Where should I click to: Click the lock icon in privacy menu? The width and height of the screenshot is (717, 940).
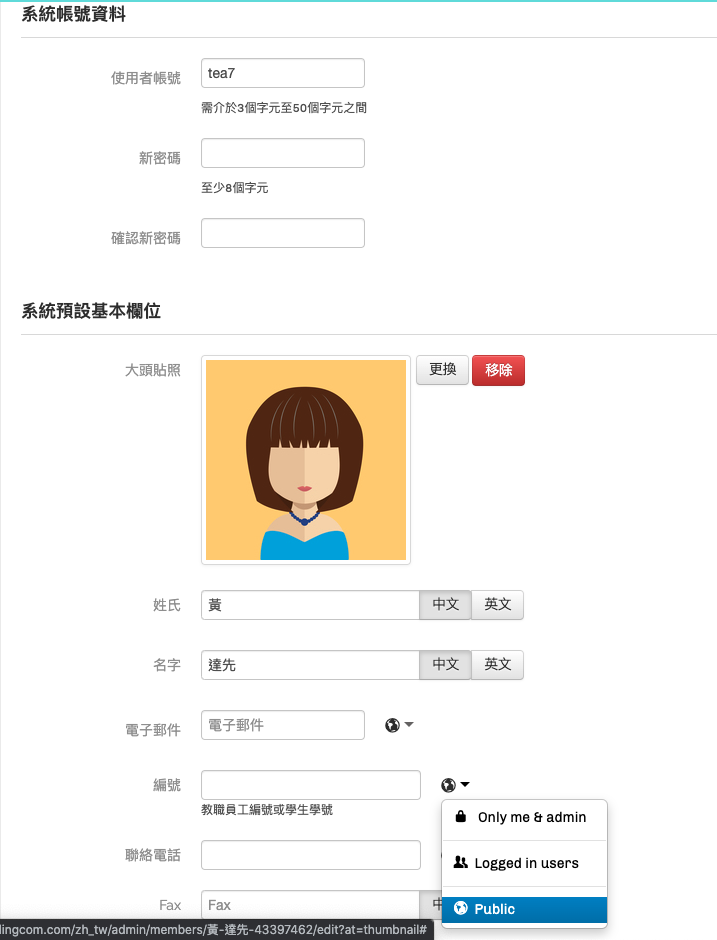coord(461,817)
